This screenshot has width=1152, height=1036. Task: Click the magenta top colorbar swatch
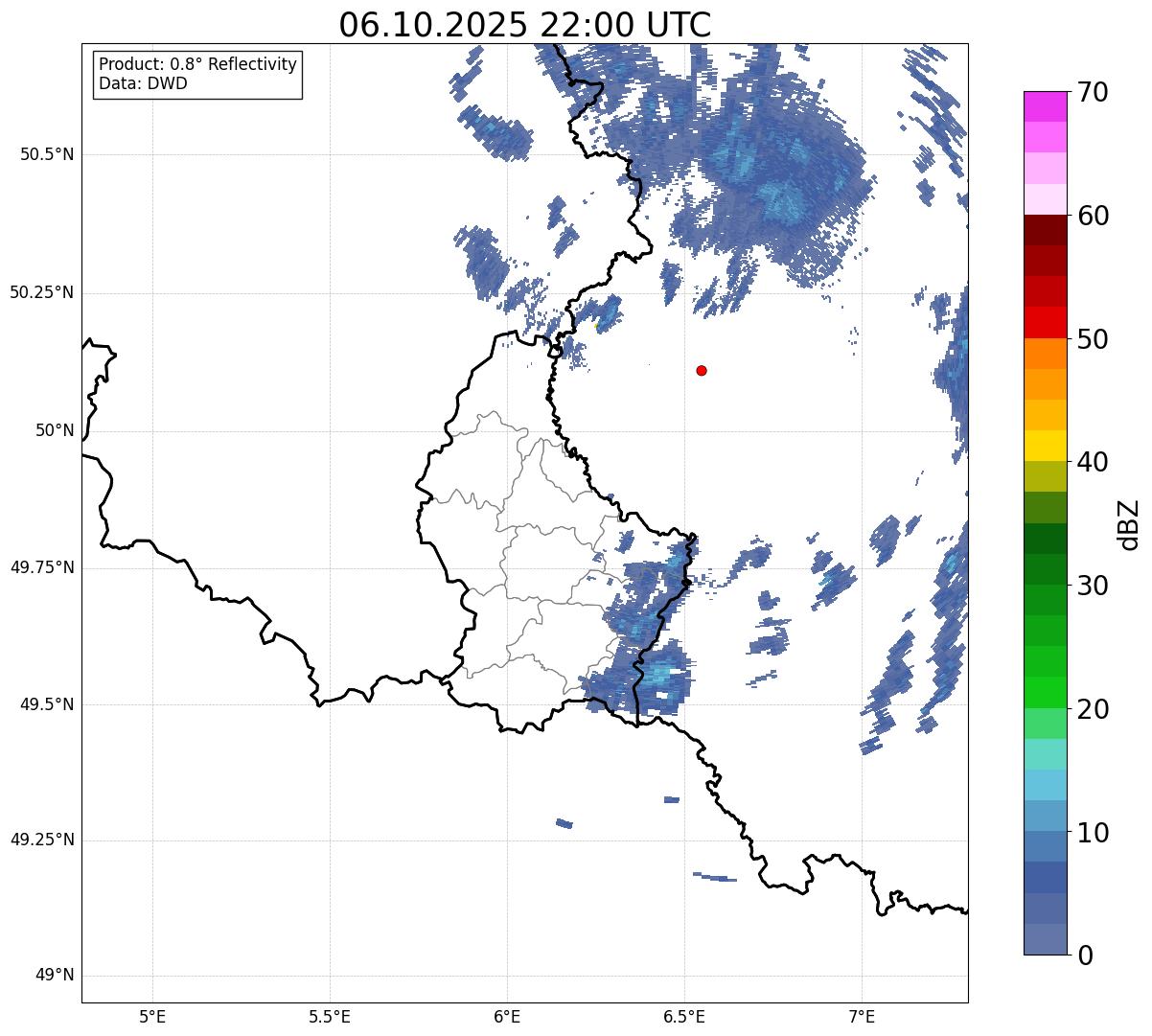[x=1045, y=106]
